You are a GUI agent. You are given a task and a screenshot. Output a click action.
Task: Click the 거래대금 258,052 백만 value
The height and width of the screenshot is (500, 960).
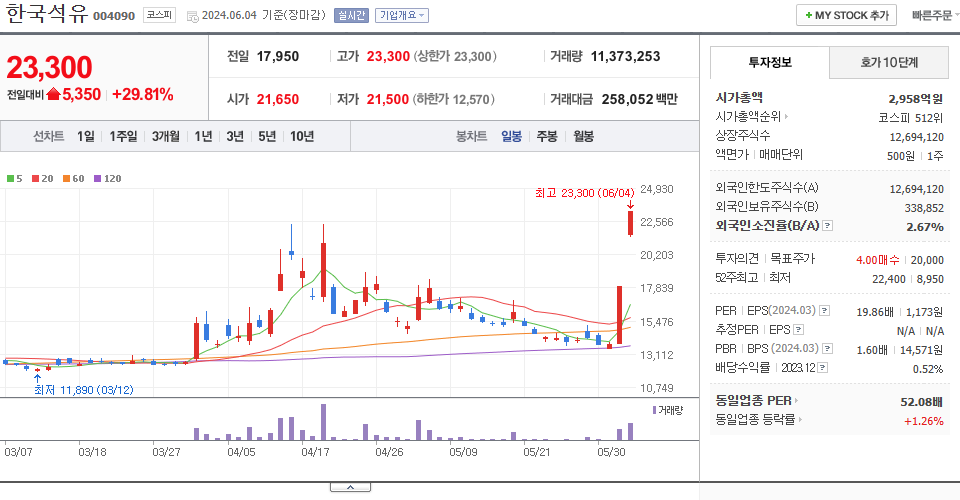639,99
